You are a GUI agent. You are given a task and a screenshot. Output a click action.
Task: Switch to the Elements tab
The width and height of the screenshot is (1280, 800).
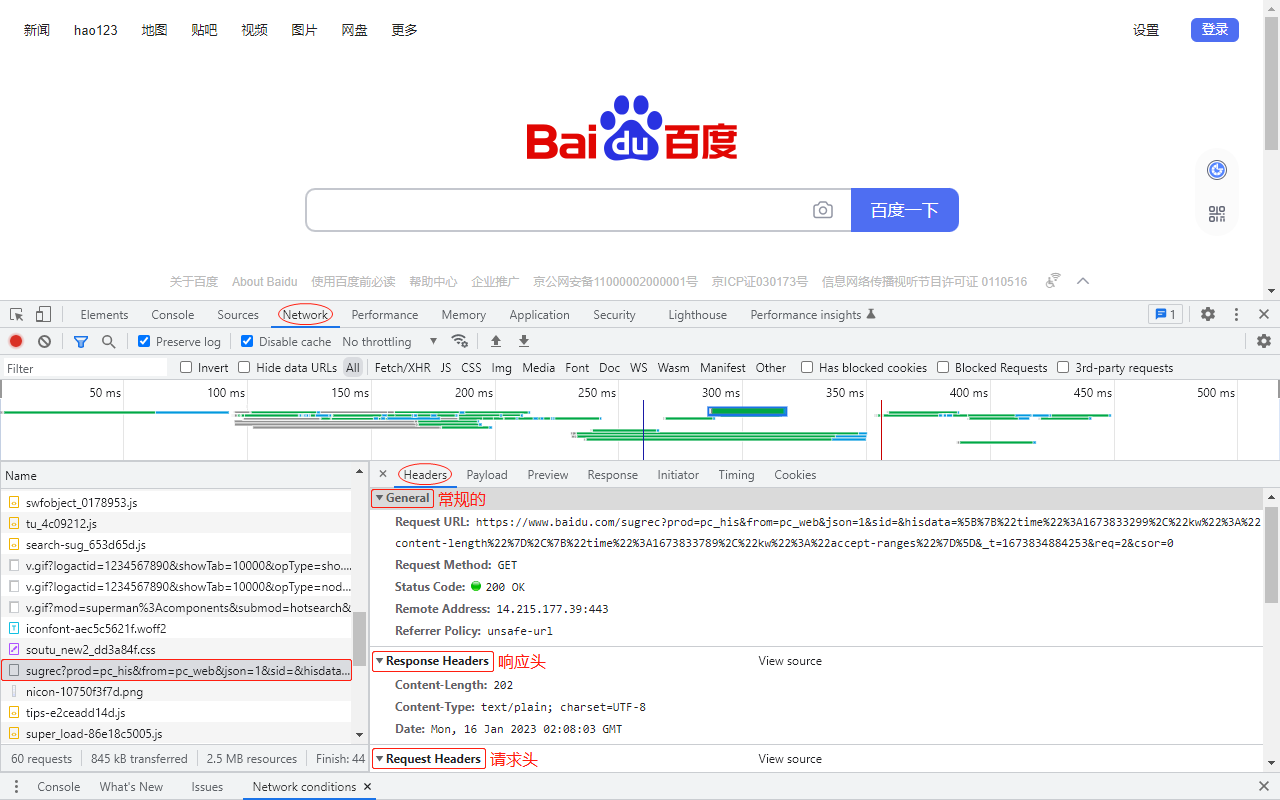(x=104, y=314)
